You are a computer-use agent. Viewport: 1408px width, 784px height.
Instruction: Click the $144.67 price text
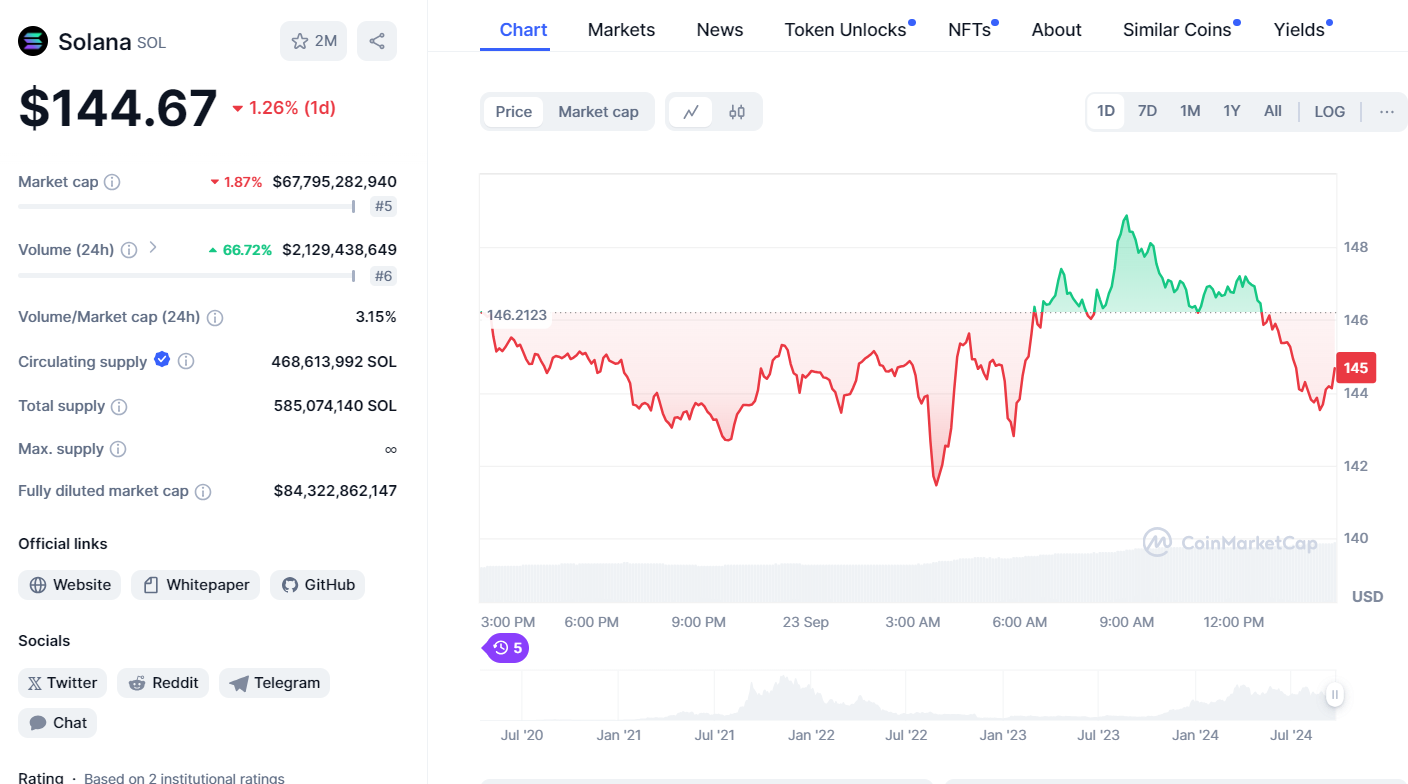[118, 108]
